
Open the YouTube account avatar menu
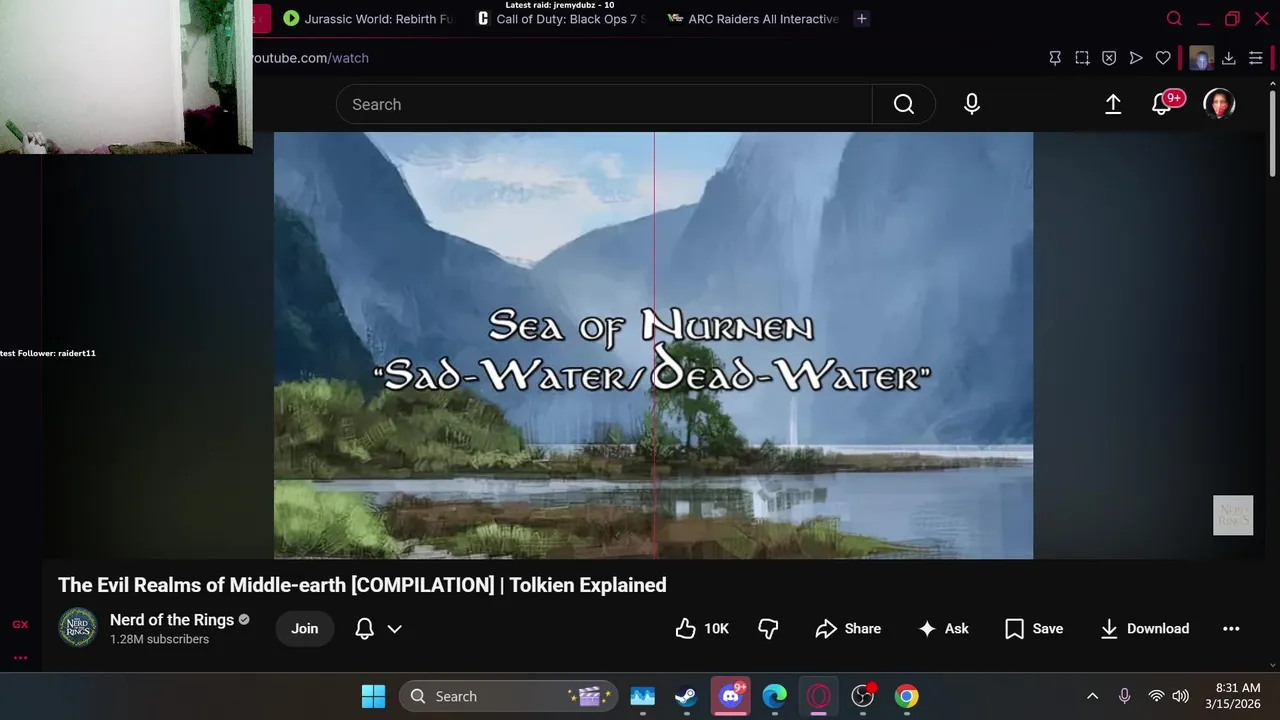[x=1219, y=104]
